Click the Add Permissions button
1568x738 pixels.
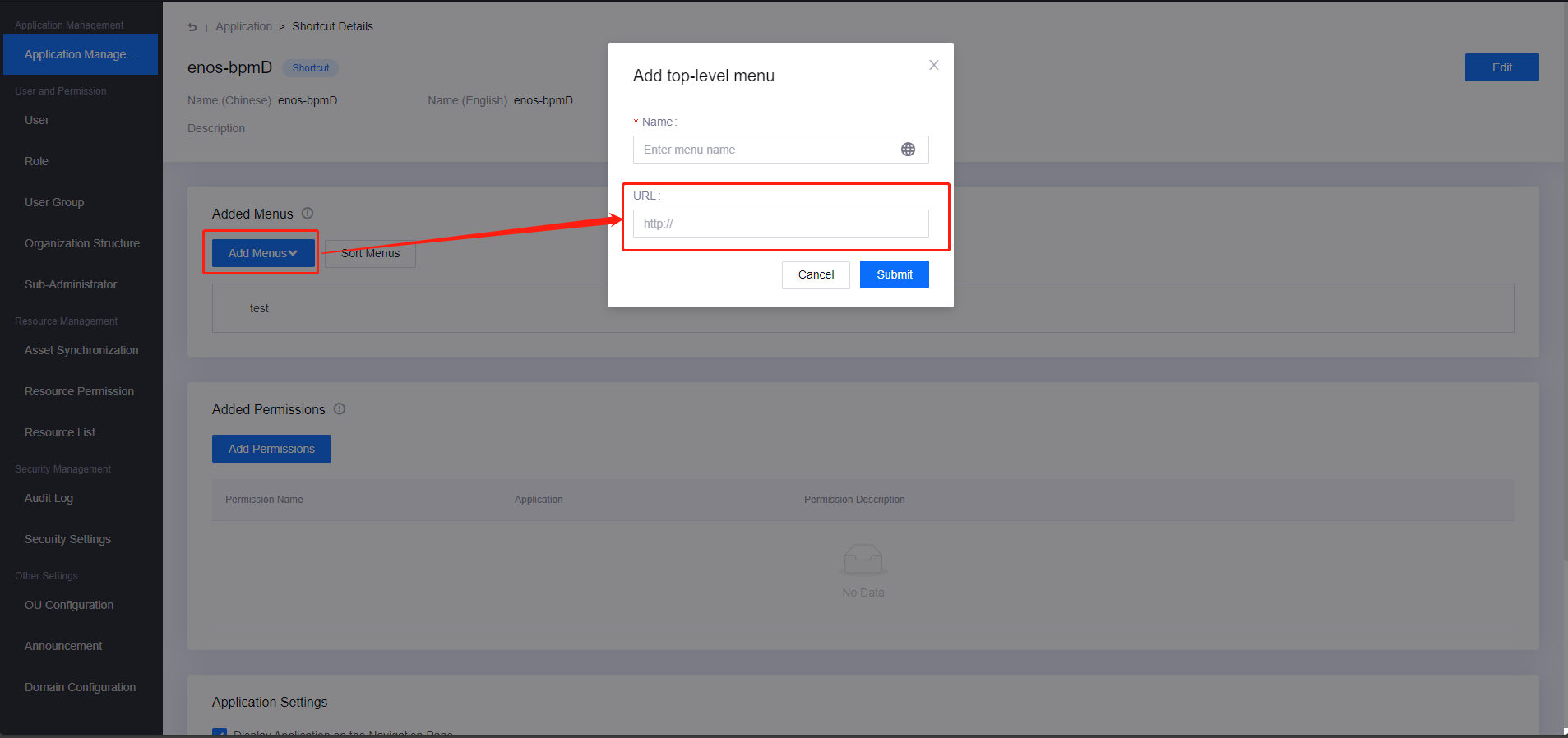coord(271,449)
